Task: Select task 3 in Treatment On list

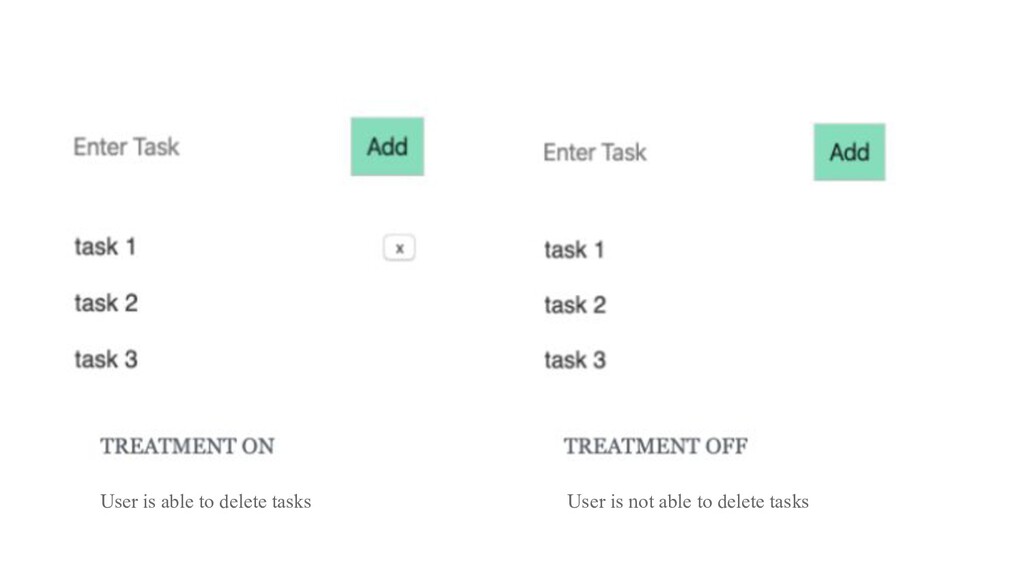Action: point(105,359)
